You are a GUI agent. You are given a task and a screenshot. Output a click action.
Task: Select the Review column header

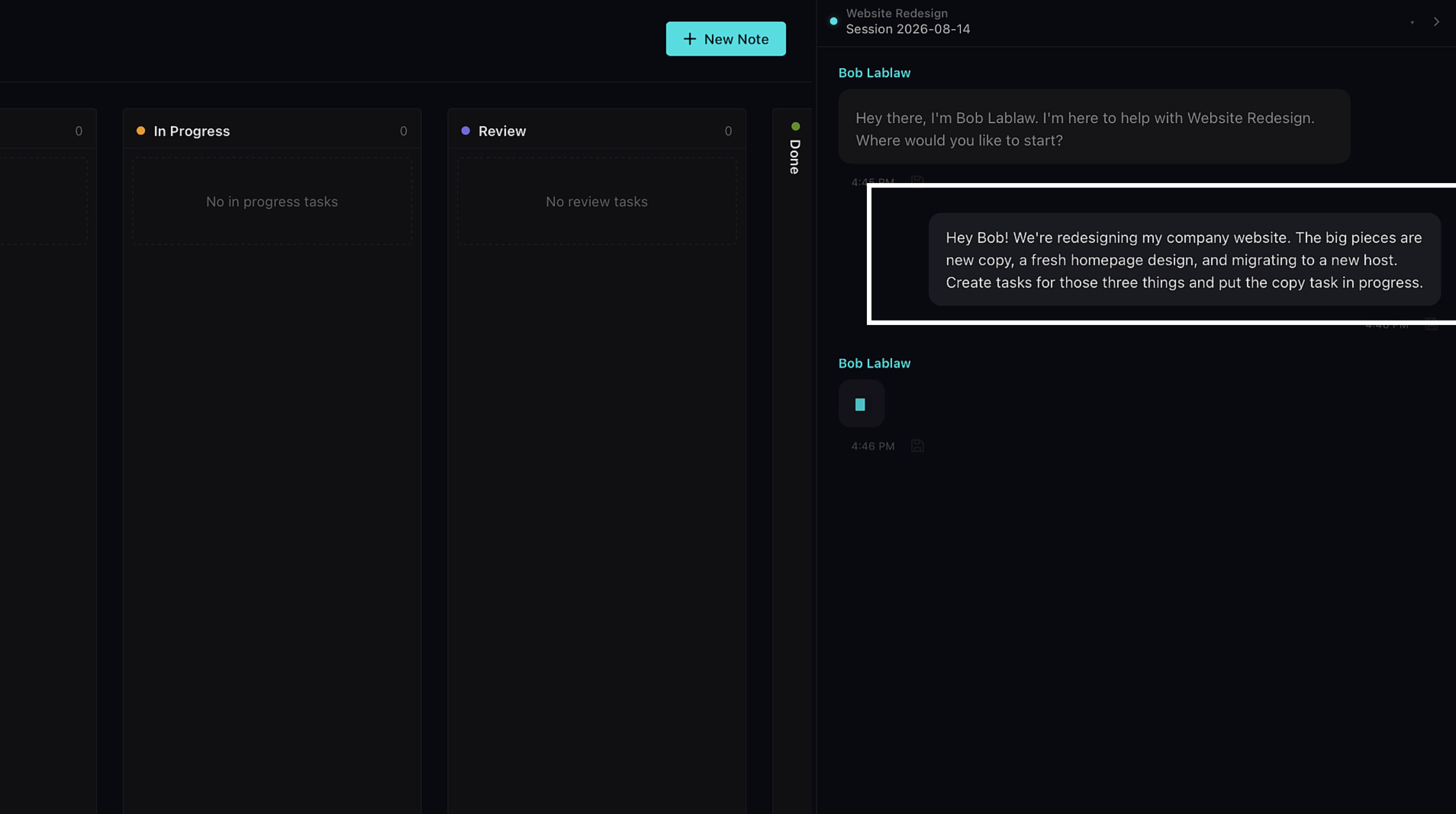pos(597,130)
